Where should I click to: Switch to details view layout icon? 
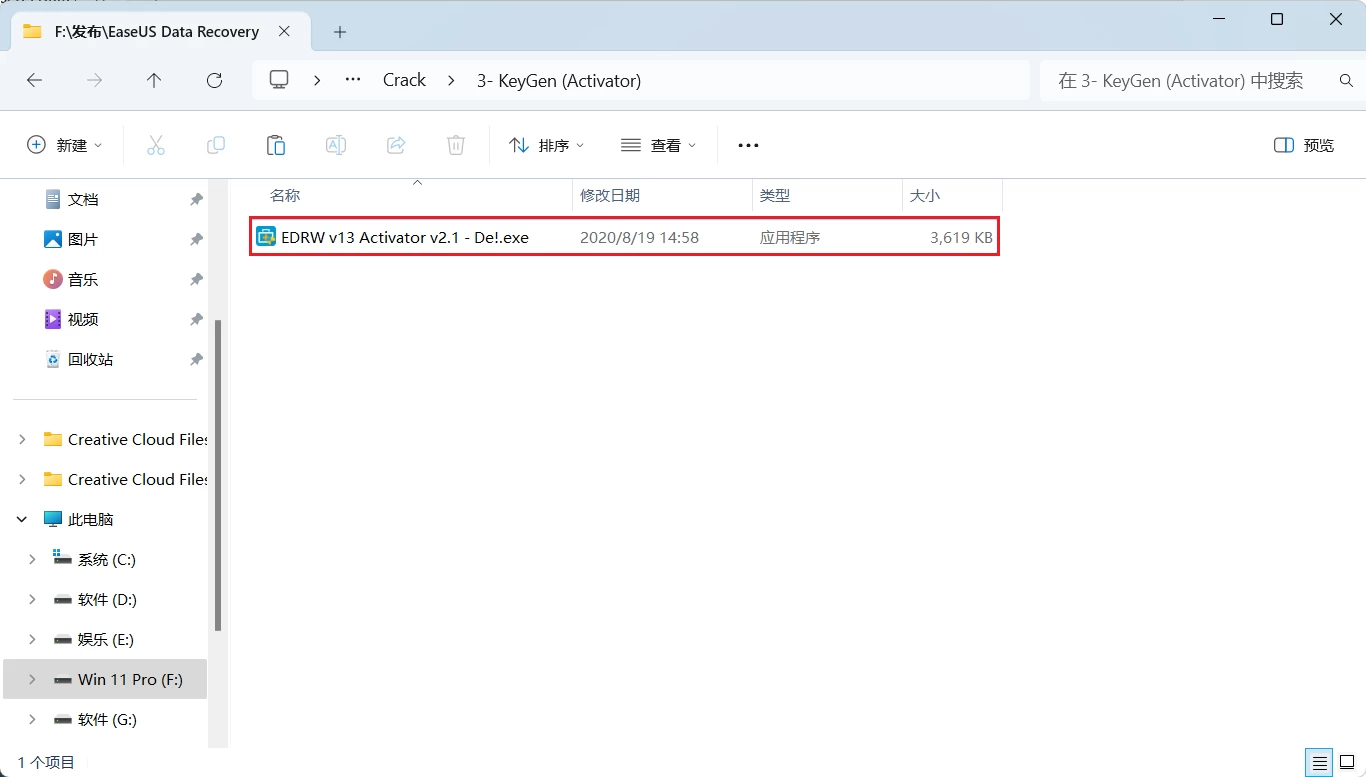point(1320,762)
